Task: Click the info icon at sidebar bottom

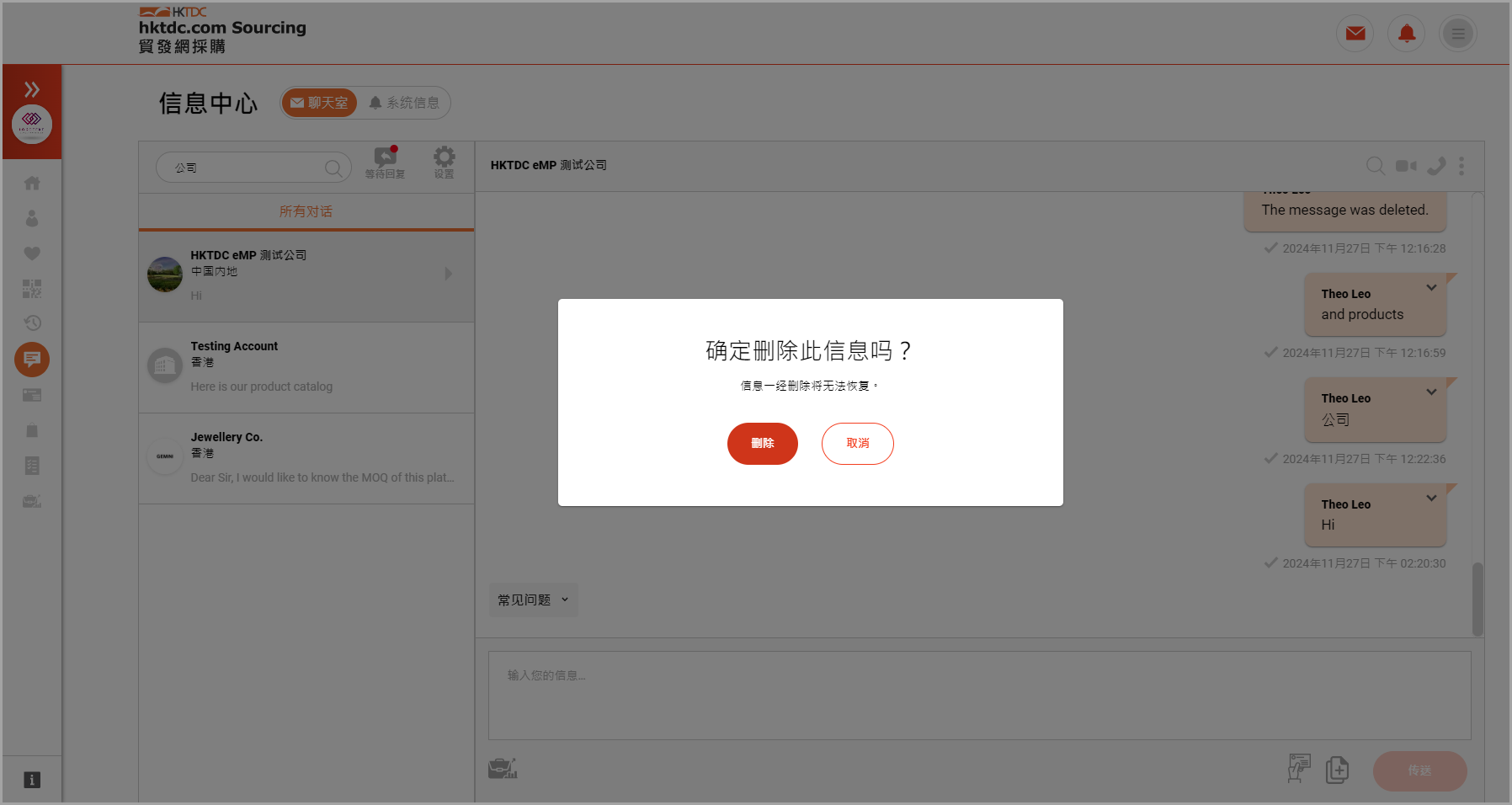Action: coord(32,780)
